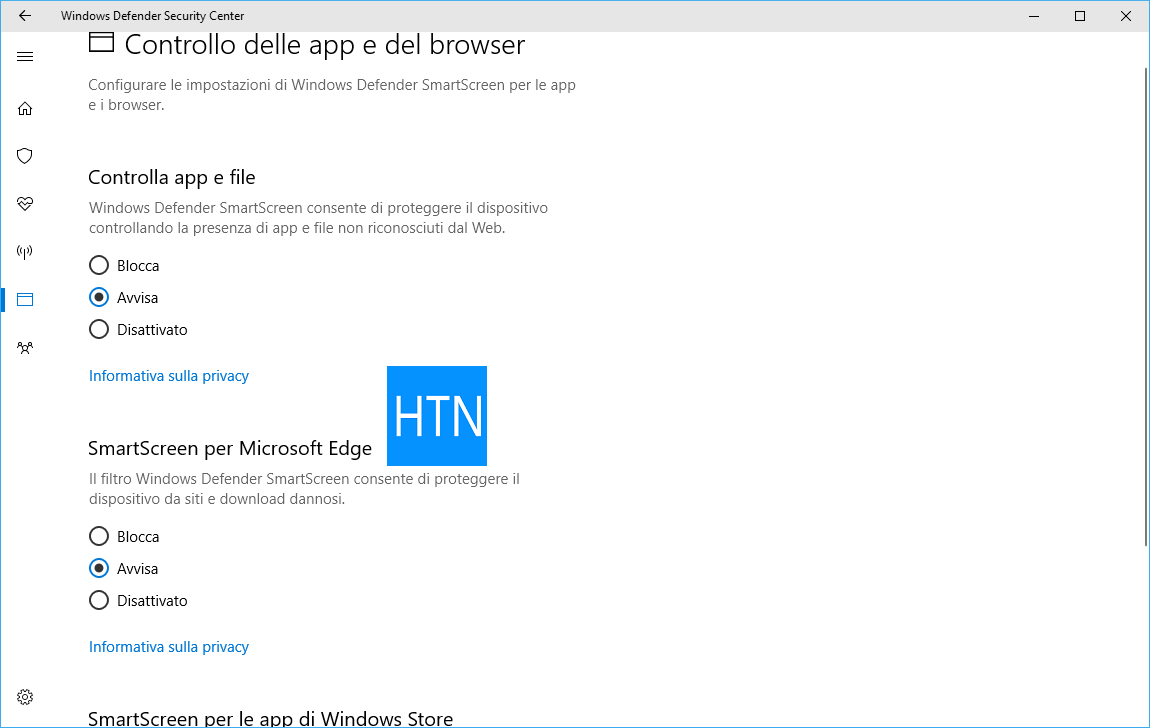1150x728 pixels.
Task: Click the 'SmartScreen per Microsoft Edge' heading
Action: (230, 449)
